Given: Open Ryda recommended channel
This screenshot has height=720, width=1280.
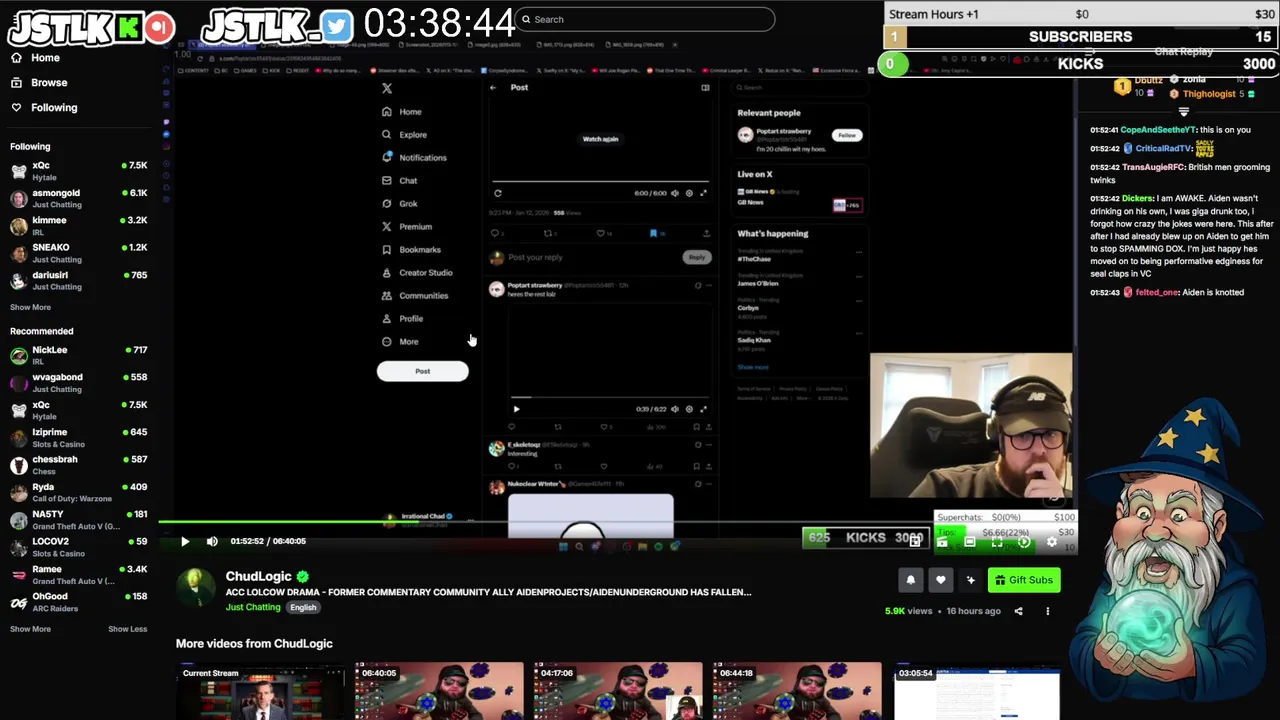Looking at the screenshot, I should pyautogui.click(x=78, y=493).
